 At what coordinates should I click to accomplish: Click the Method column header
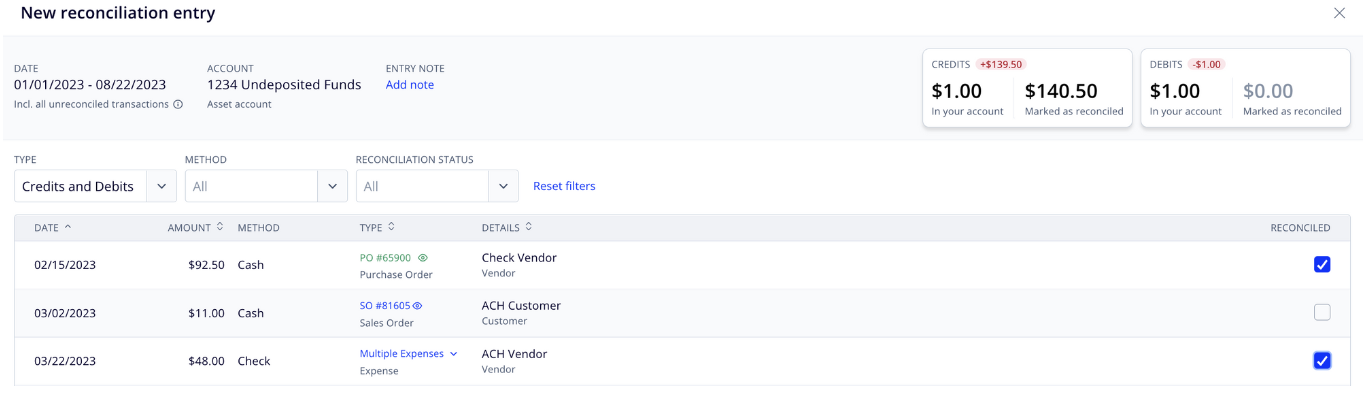coord(258,228)
